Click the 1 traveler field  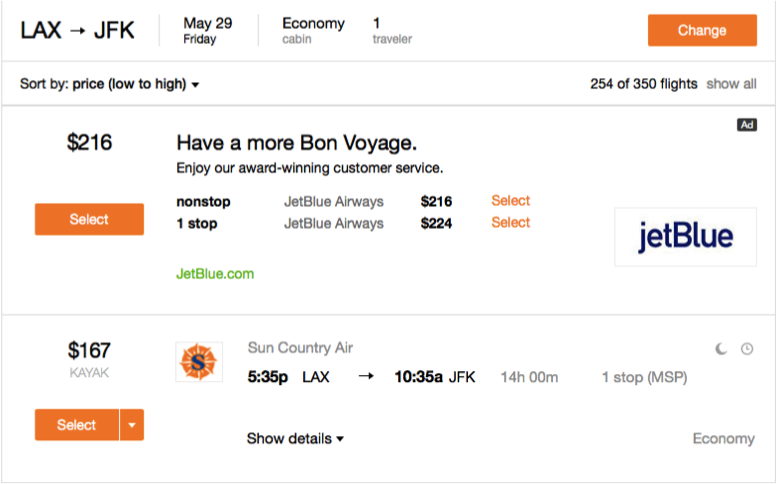[391, 30]
